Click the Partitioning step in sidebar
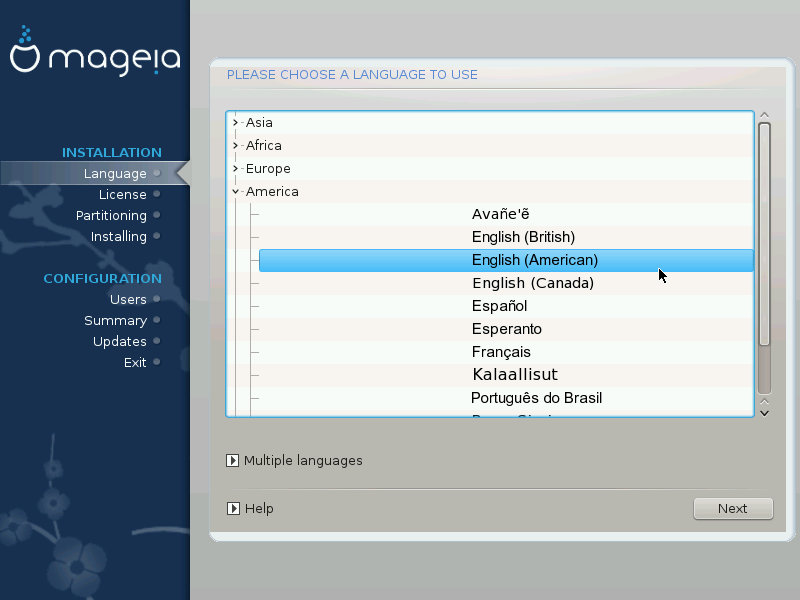Image resolution: width=800 pixels, height=600 pixels. click(111, 215)
